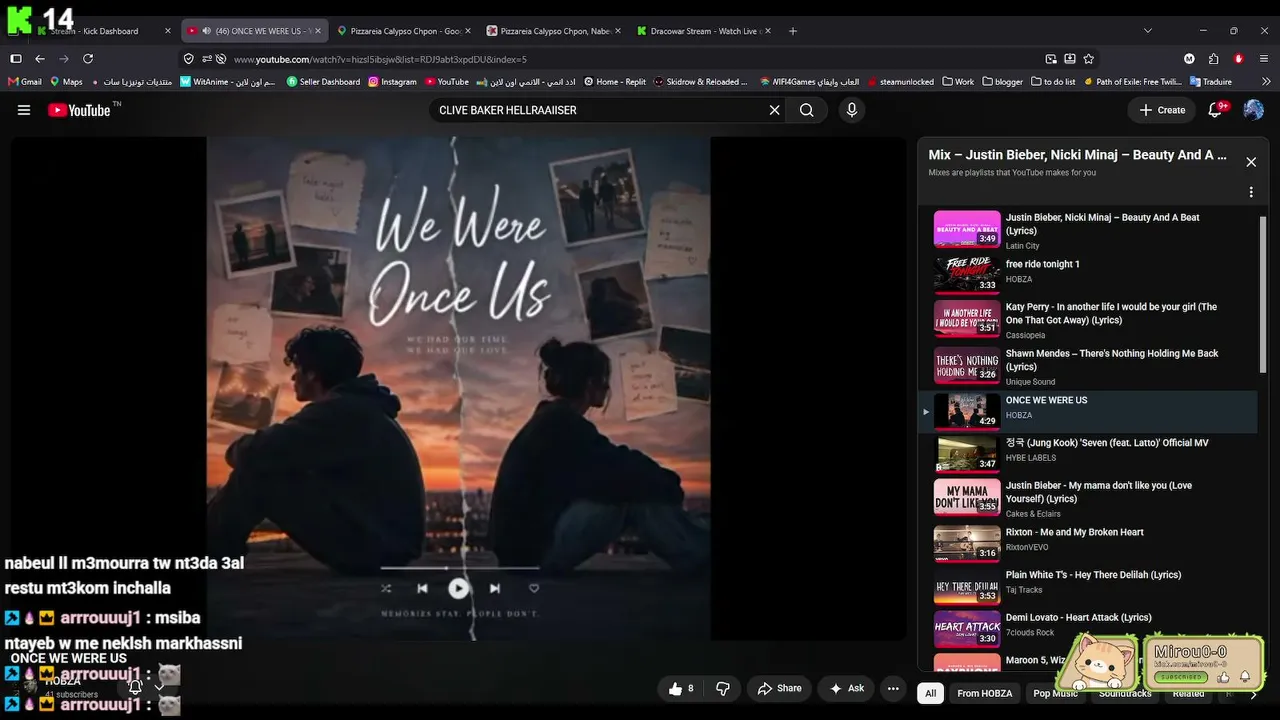Bookmark this page with star icon
This screenshot has width=1280, height=720.
point(1089,59)
